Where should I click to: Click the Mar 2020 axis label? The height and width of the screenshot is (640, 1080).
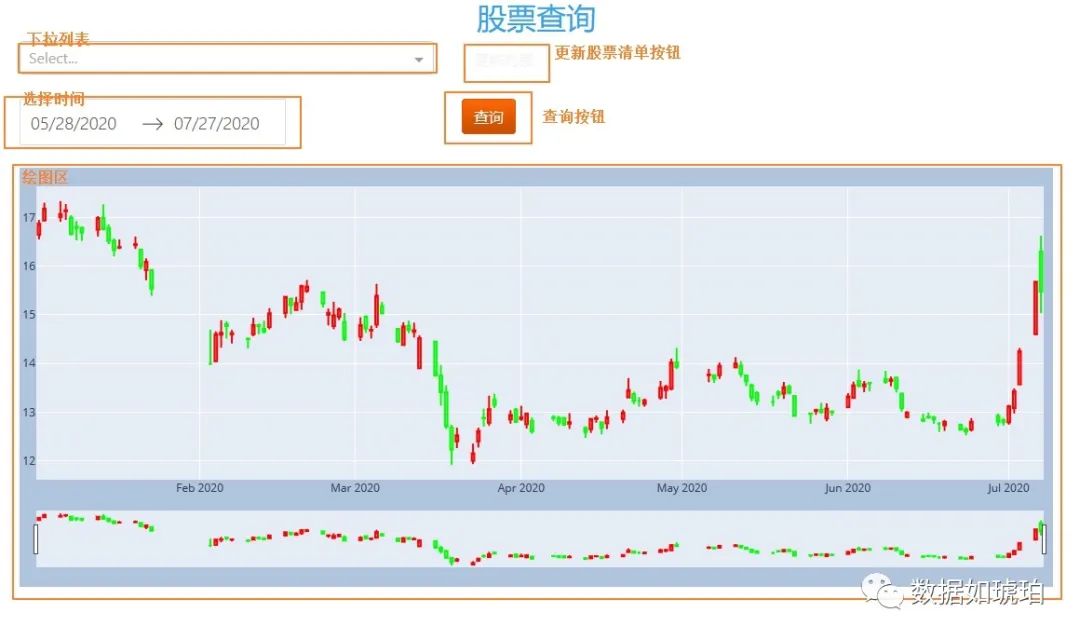coord(355,488)
